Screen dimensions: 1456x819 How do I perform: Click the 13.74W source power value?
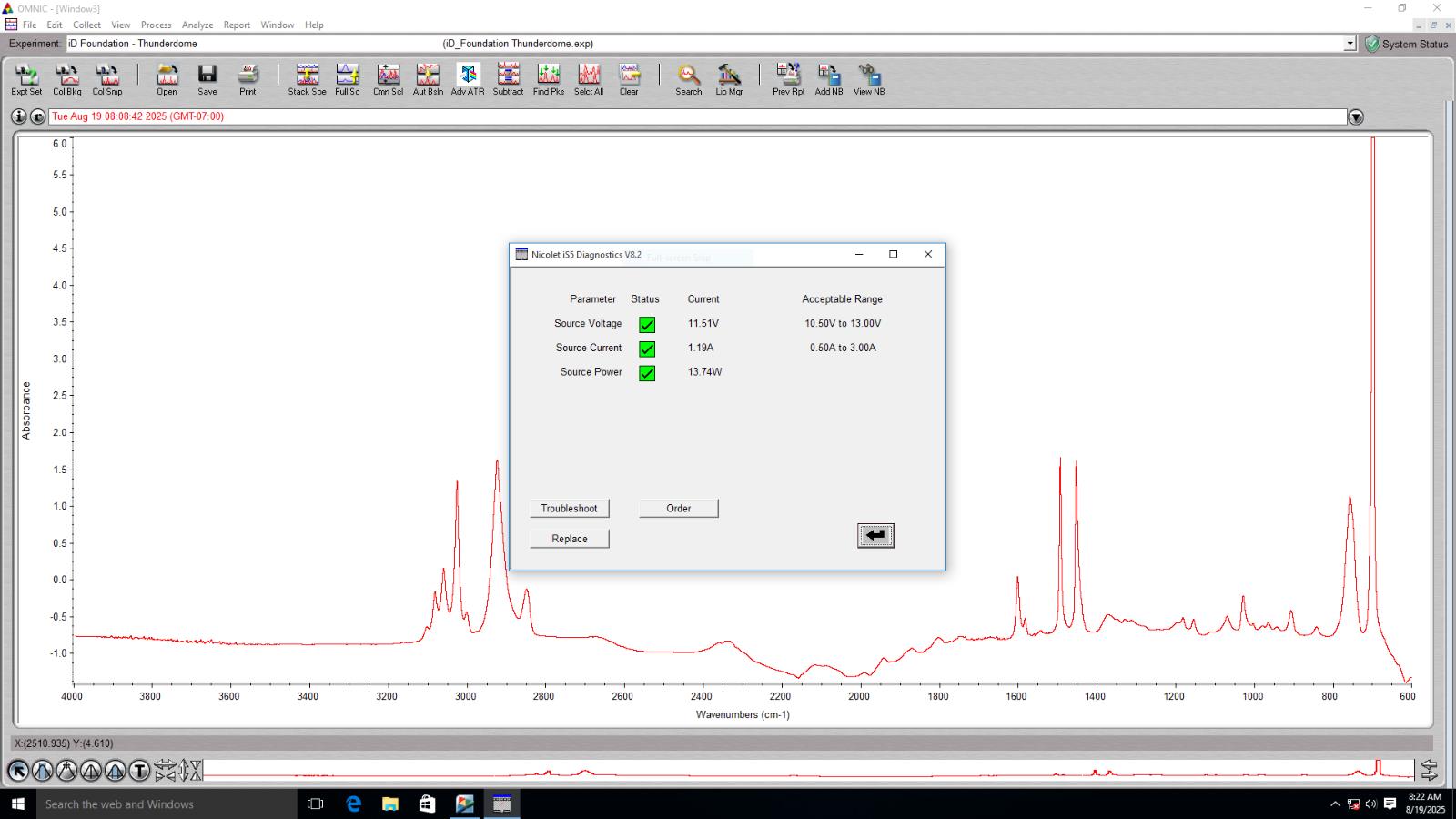click(x=705, y=372)
